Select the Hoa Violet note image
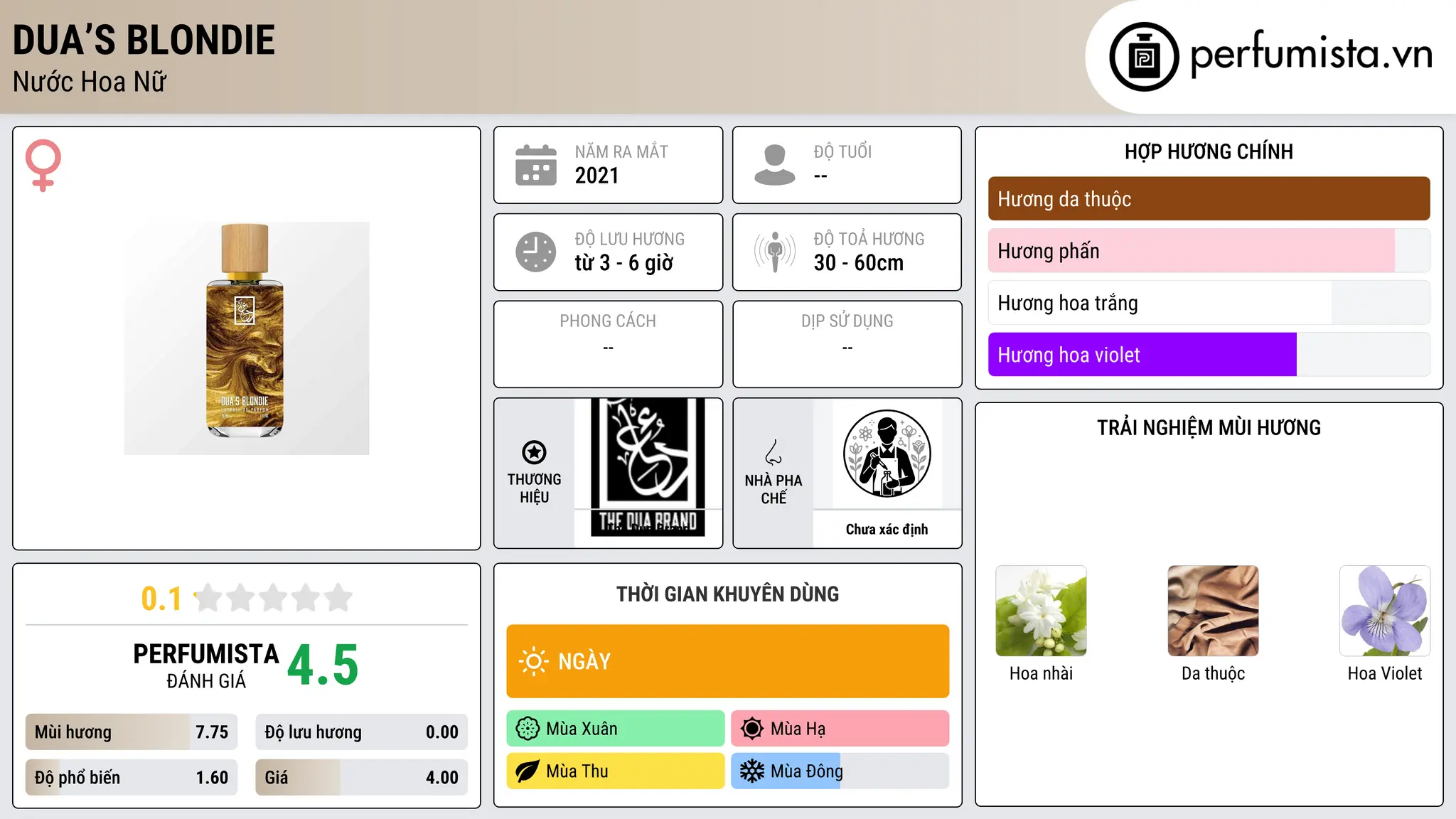This screenshot has width=1456, height=819. point(1385,611)
